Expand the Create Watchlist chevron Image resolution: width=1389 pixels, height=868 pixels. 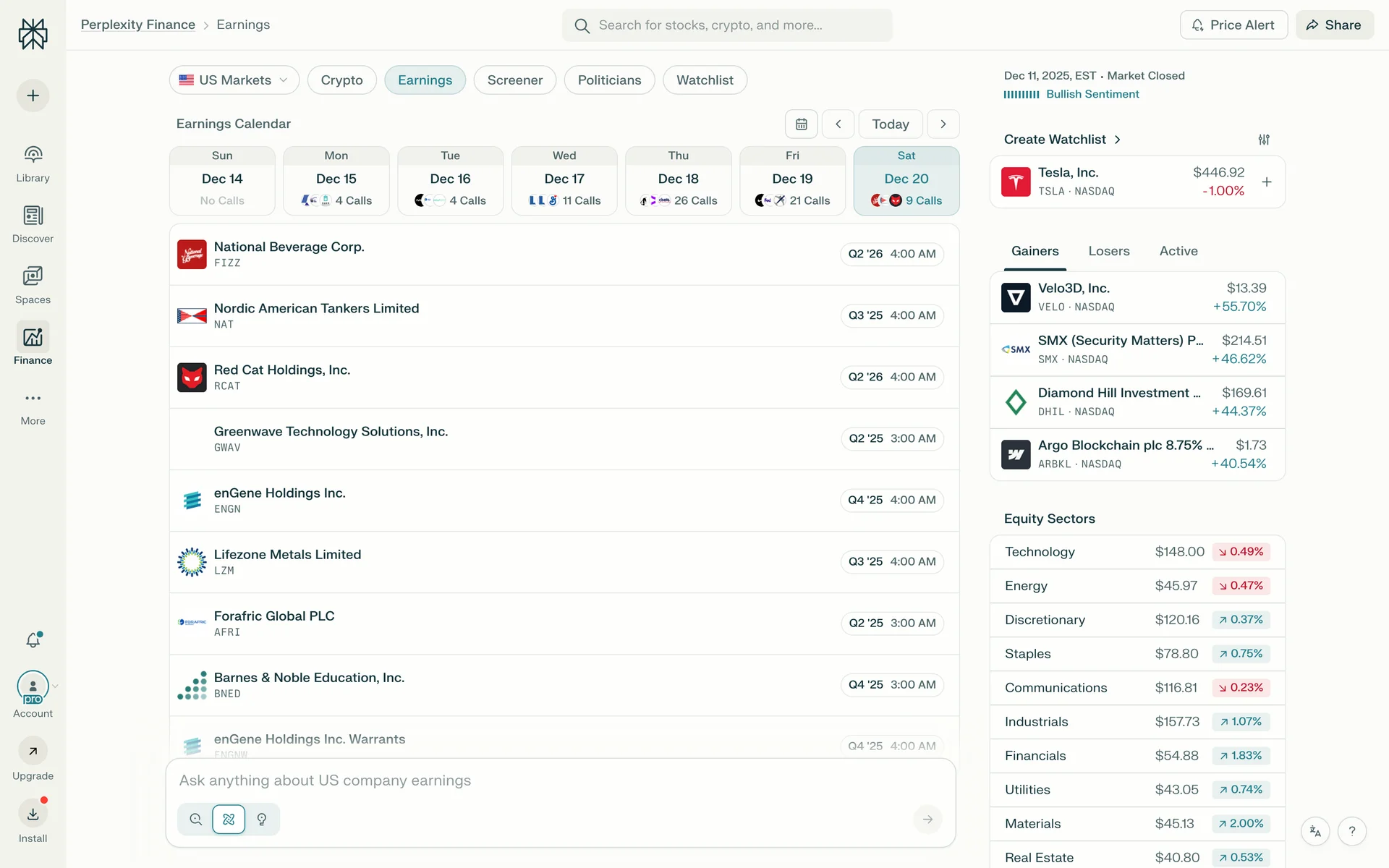[x=1118, y=140]
